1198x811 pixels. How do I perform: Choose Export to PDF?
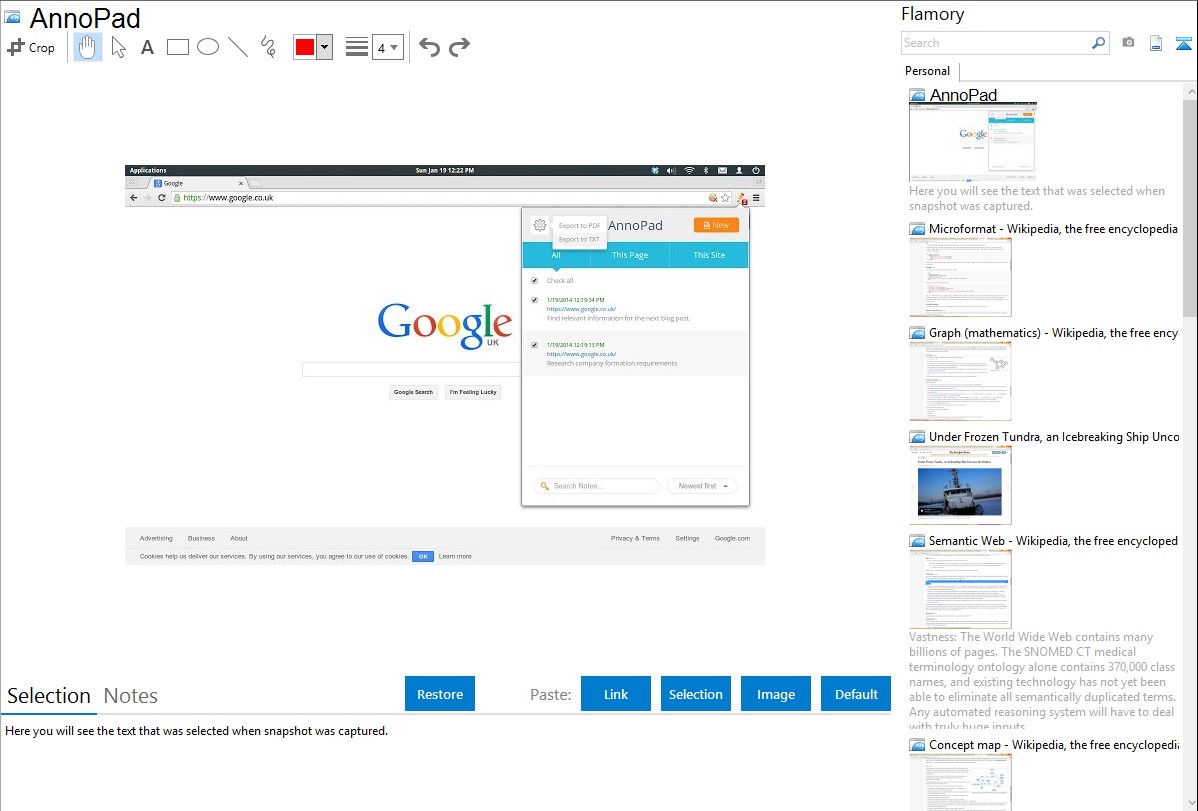(579, 225)
